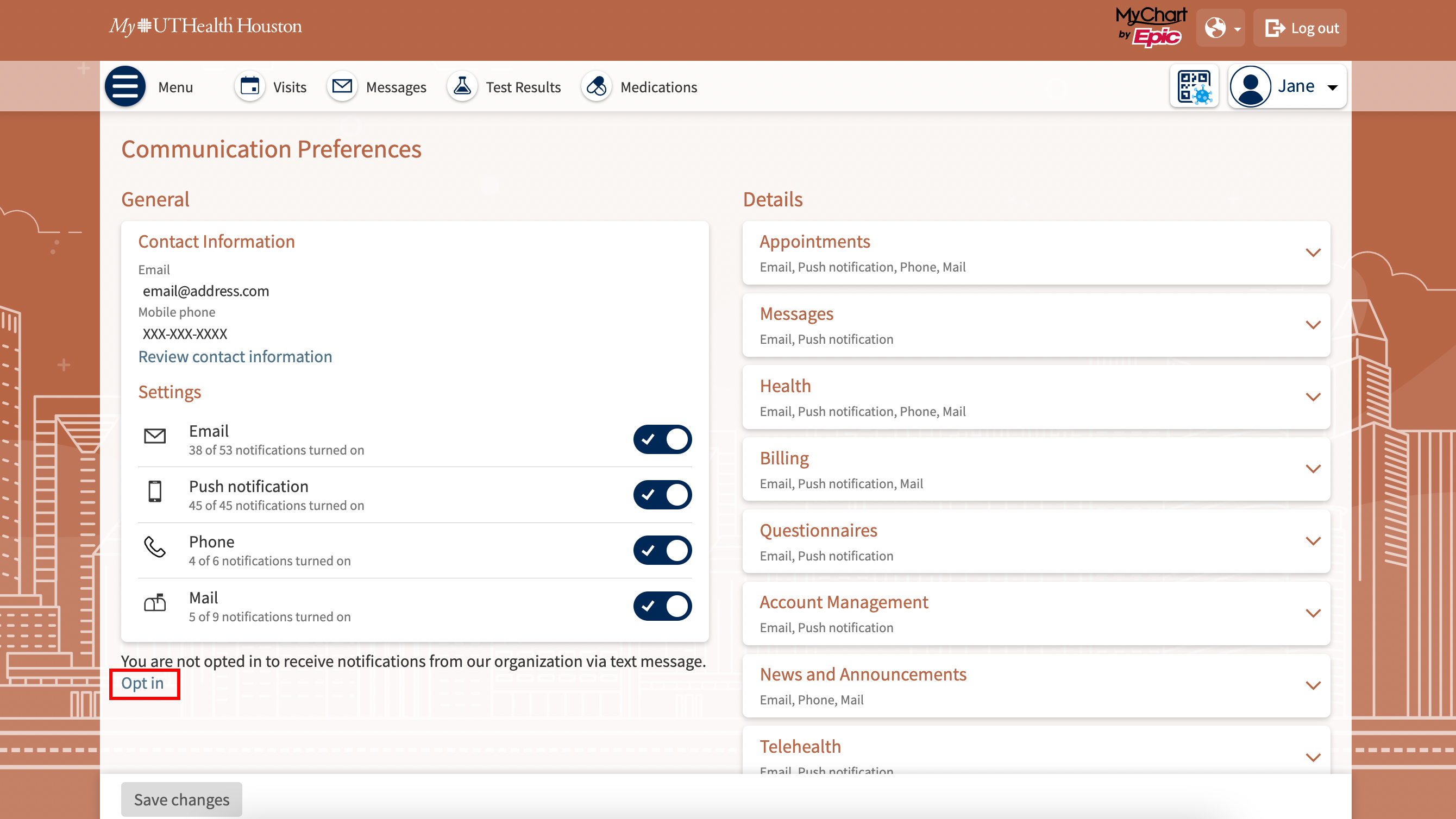The image size is (1456, 819).
Task: Expand News and Announcements section
Action: pyautogui.click(x=1313, y=685)
